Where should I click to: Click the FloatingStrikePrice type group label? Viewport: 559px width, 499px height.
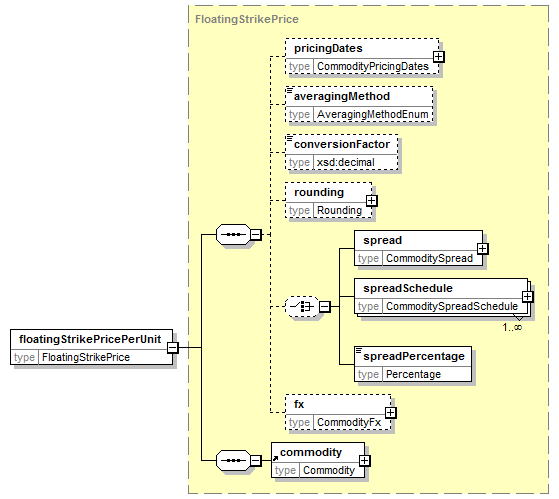[x=247, y=19]
